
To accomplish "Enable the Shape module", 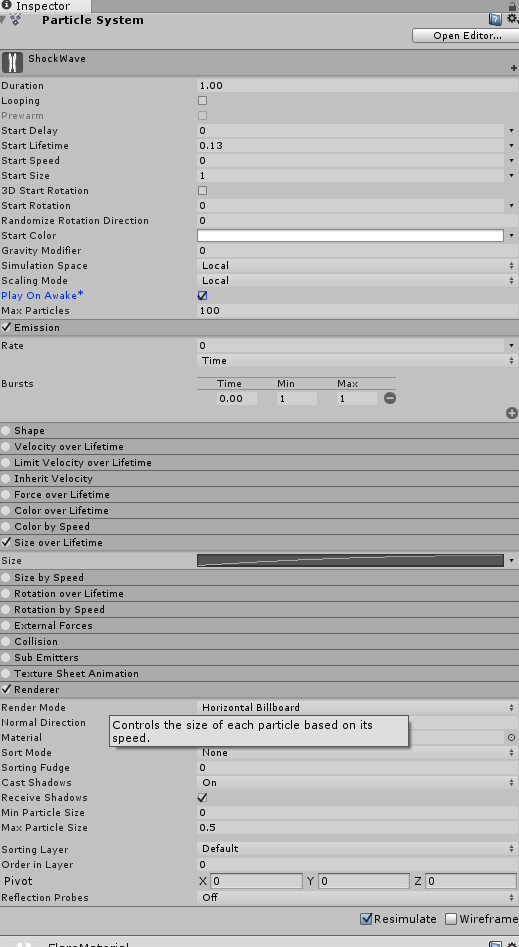I will (6, 430).
